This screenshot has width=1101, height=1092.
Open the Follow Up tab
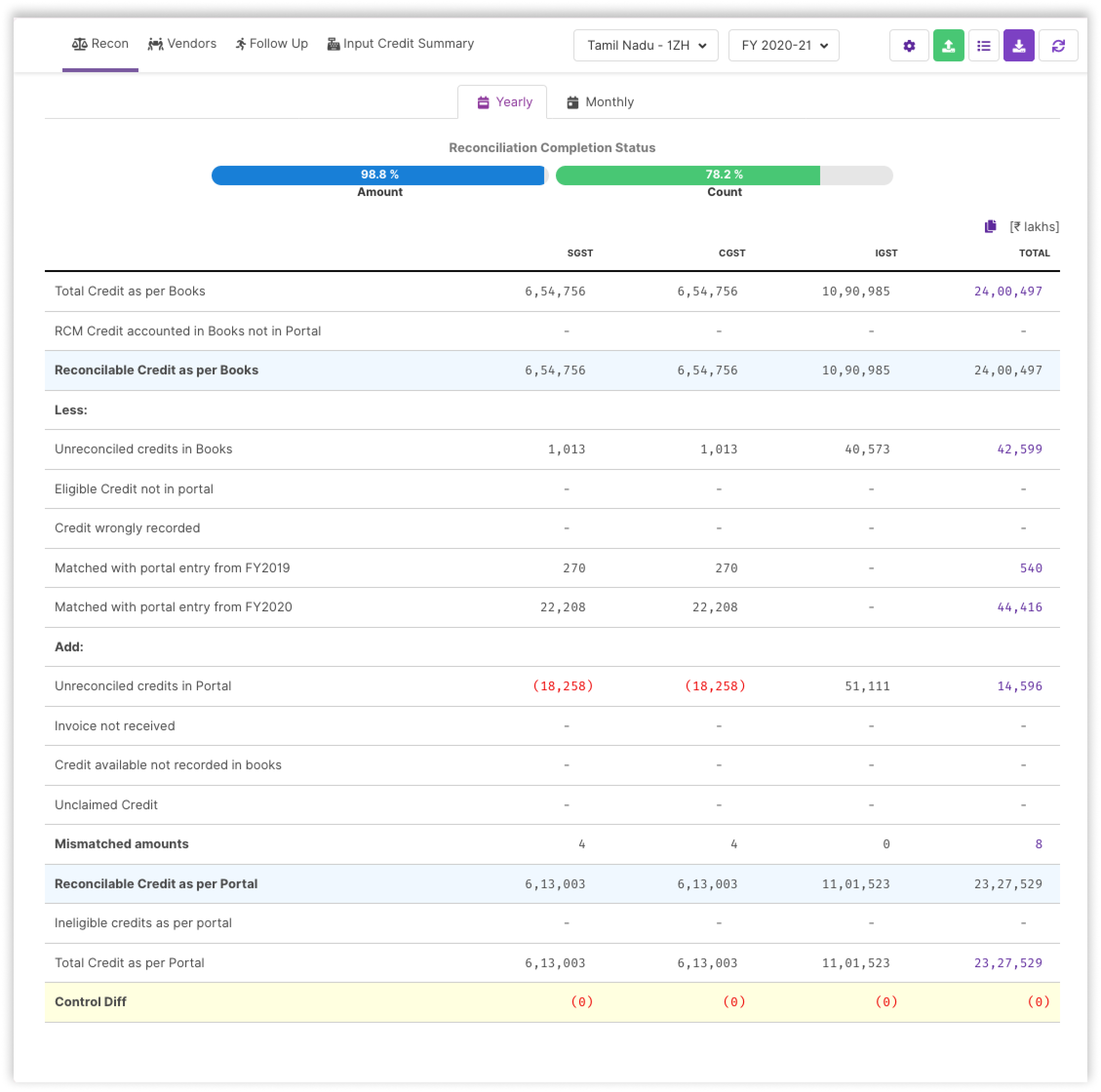coord(271,44)
